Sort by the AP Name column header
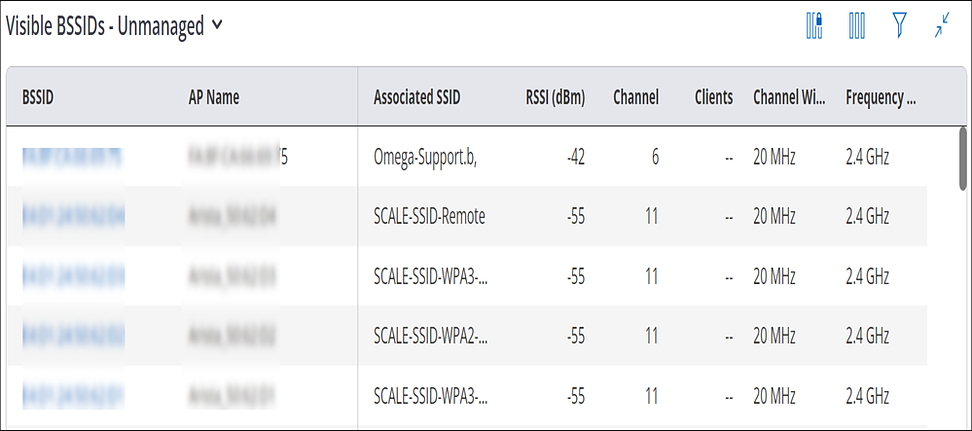 coord(214,97)
